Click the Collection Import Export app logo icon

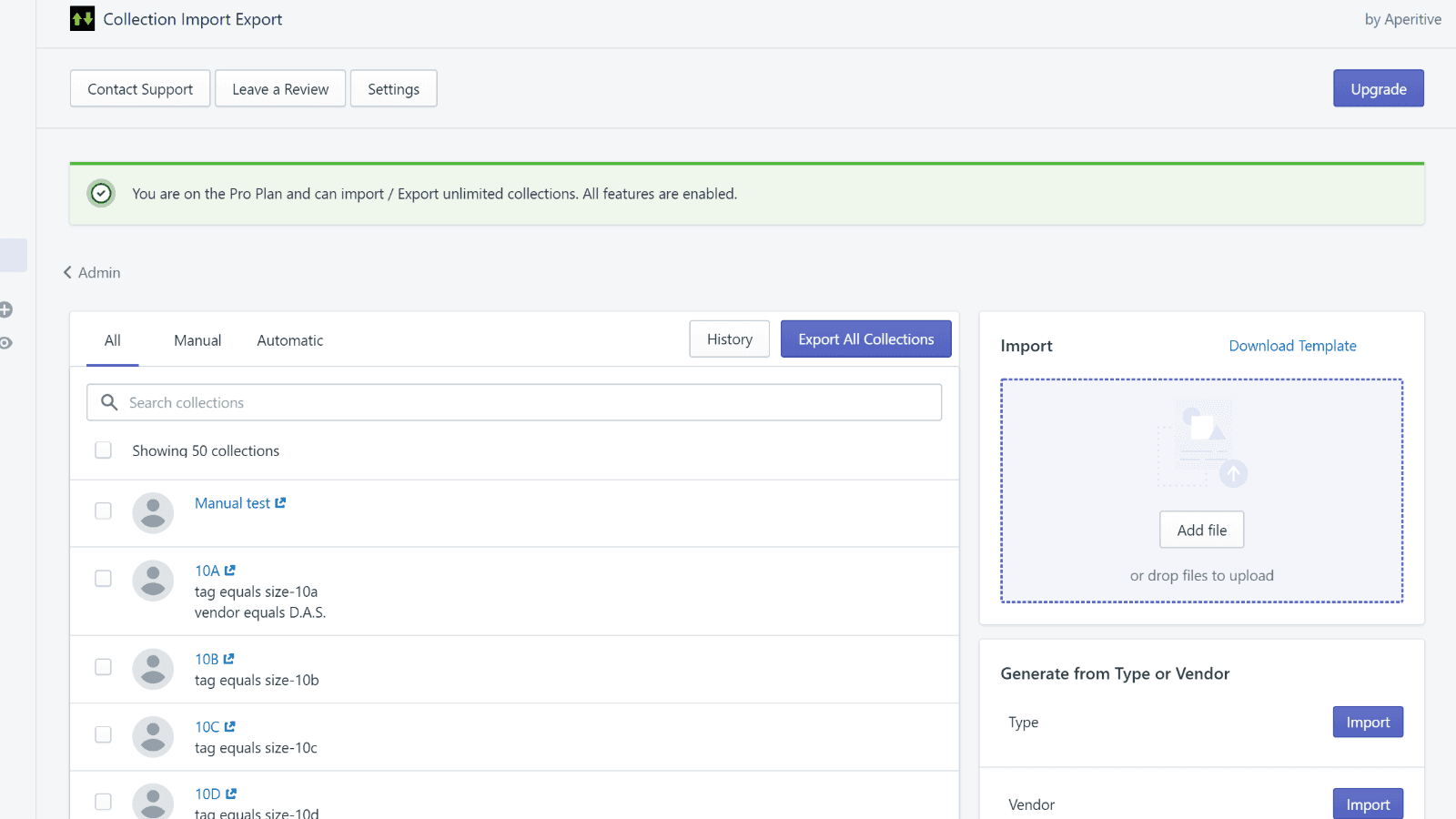(81, 18)
